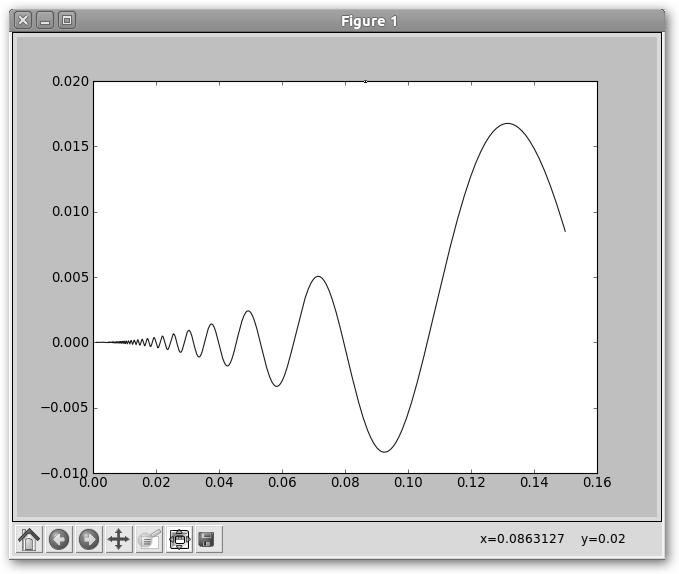Click the x= y= coordinate readout
The height and width of the screenshot is (574, 679).
552,539
